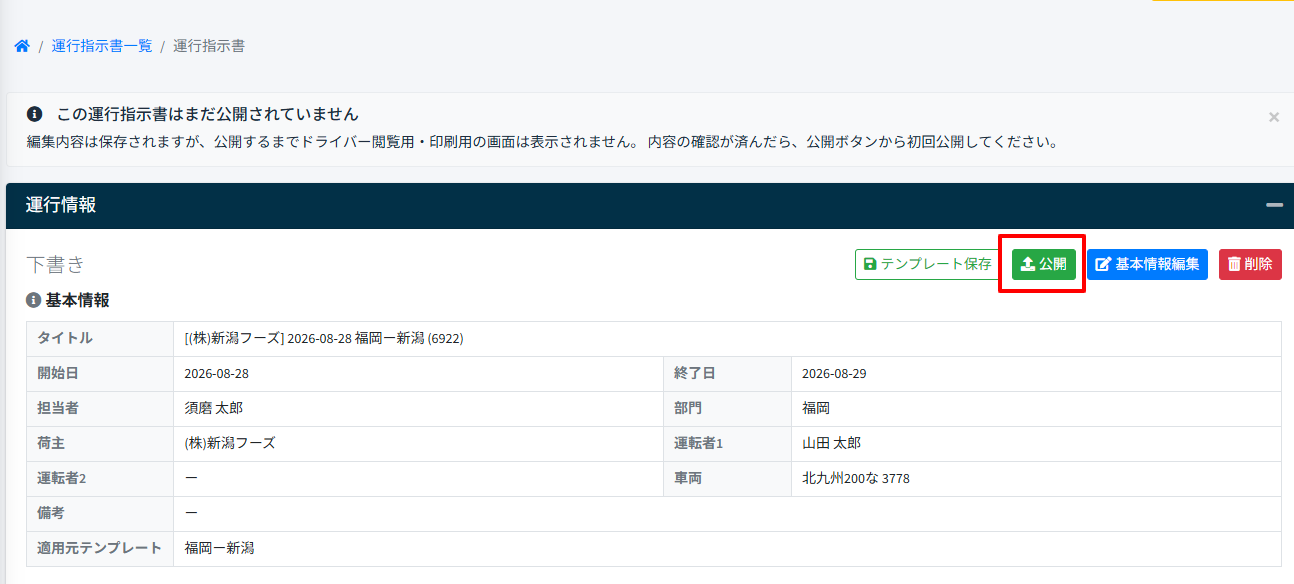
Task: Click the 適用元テンプレート row label
Action: click(99, 548)
